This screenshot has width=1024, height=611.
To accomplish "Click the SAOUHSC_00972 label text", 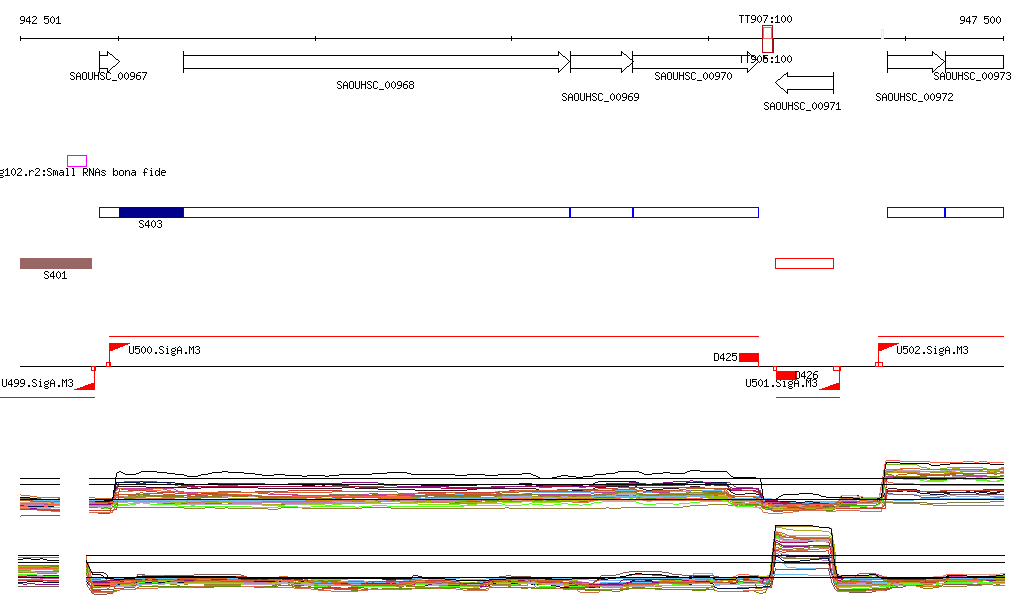I will coord(914,97).
